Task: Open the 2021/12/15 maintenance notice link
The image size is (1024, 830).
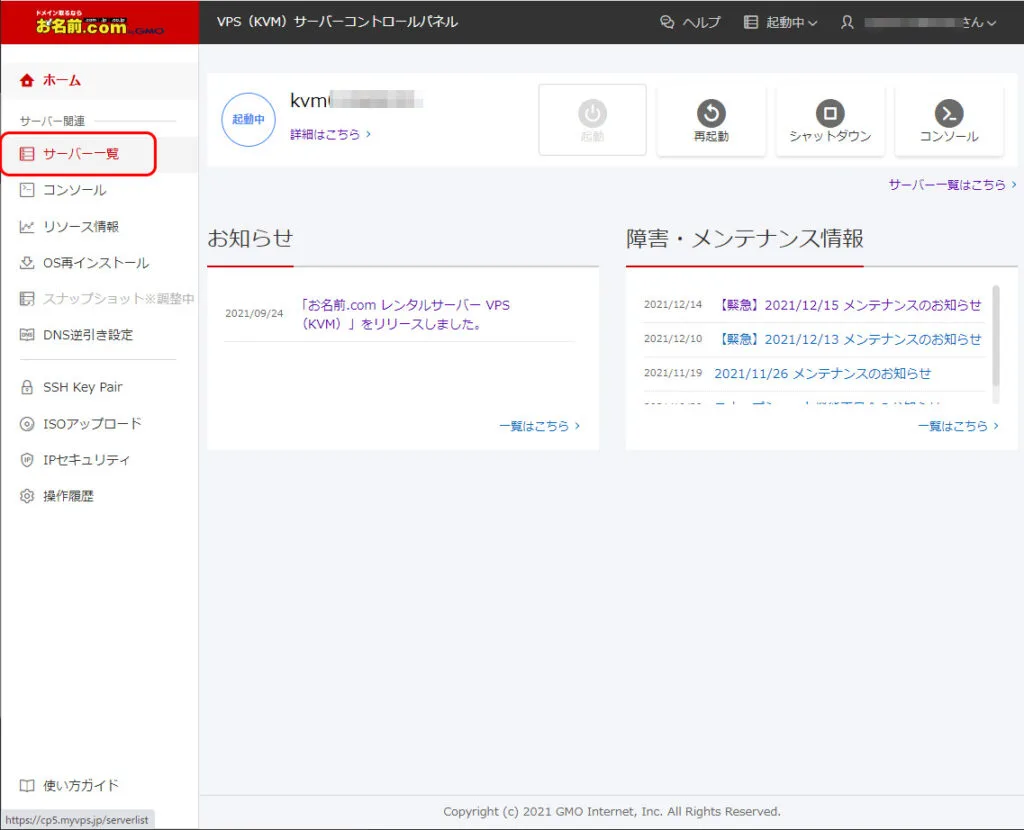Action: 850,305
